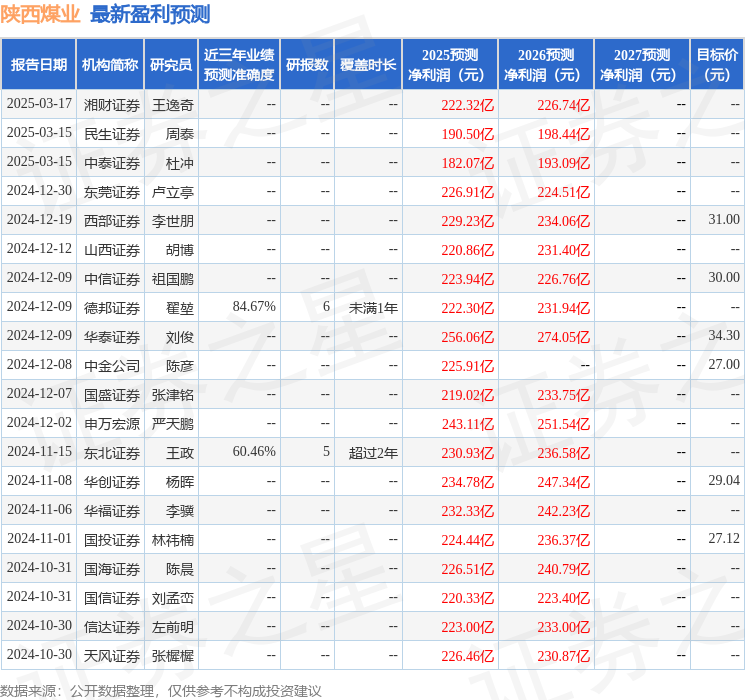Click target price 31.00
This screenshot has height=700, width=745.
(724, 219)
